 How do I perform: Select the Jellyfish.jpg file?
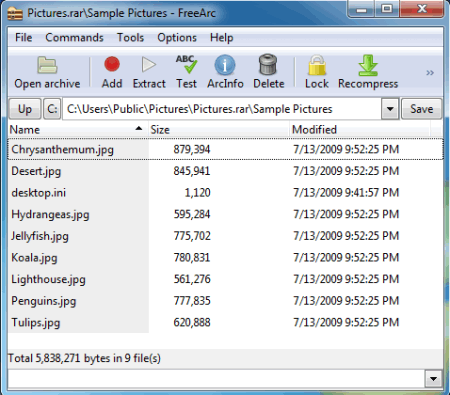pos(40,236)
